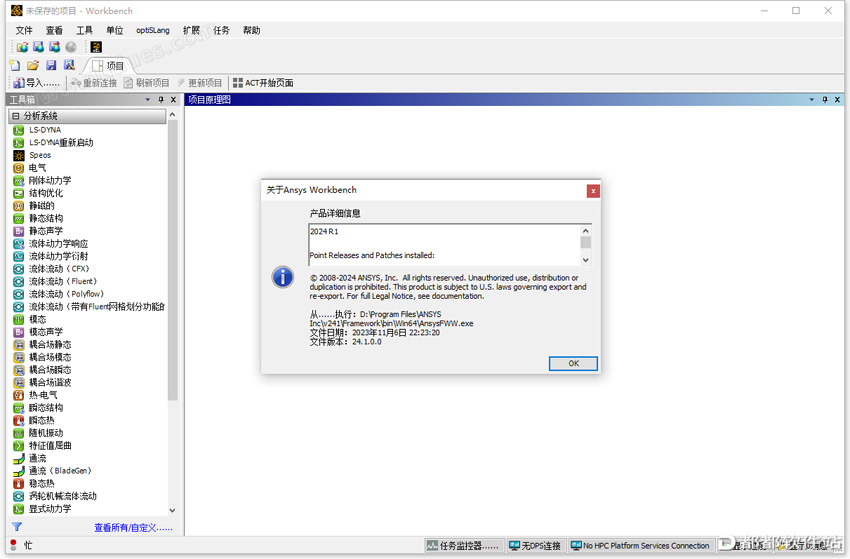
Task: Choose the Speos analysis system icon
Action: [18, 155]
